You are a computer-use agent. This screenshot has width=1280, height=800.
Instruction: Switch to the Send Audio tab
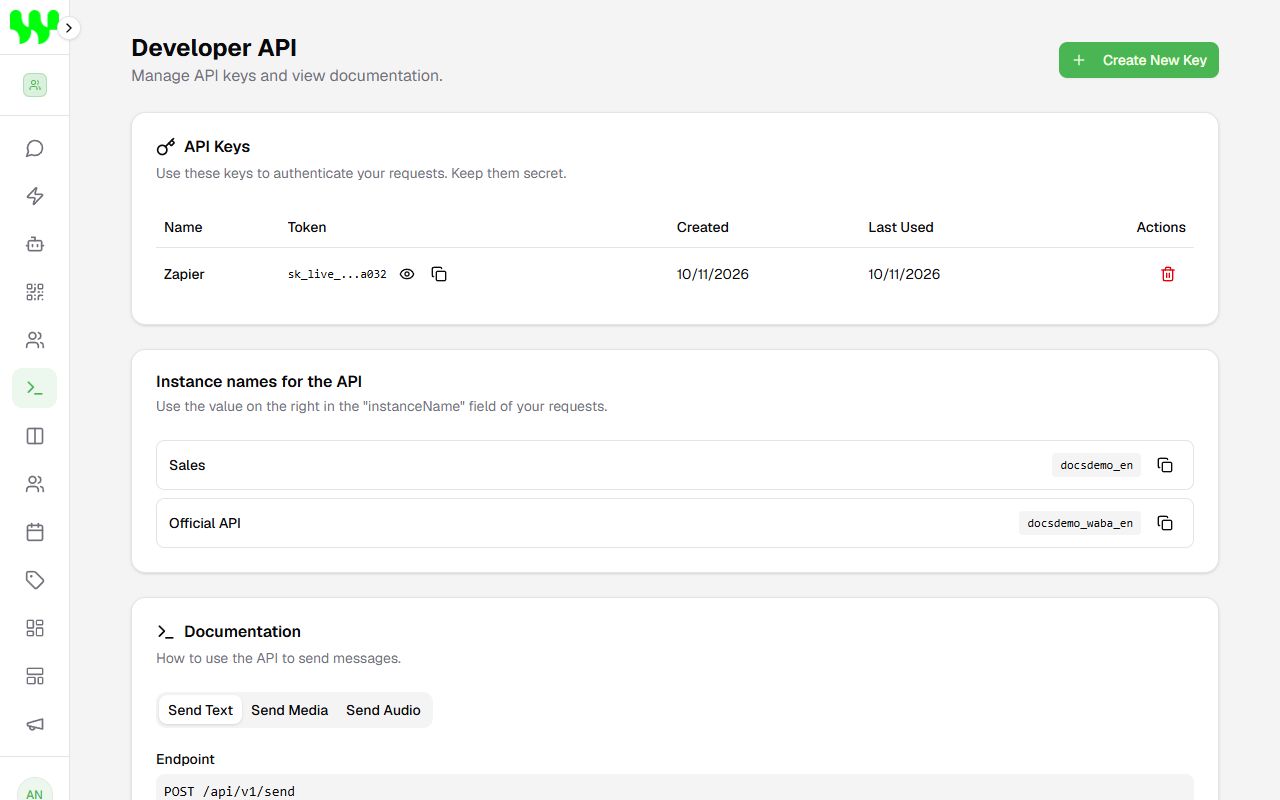(x=383, y=710)
